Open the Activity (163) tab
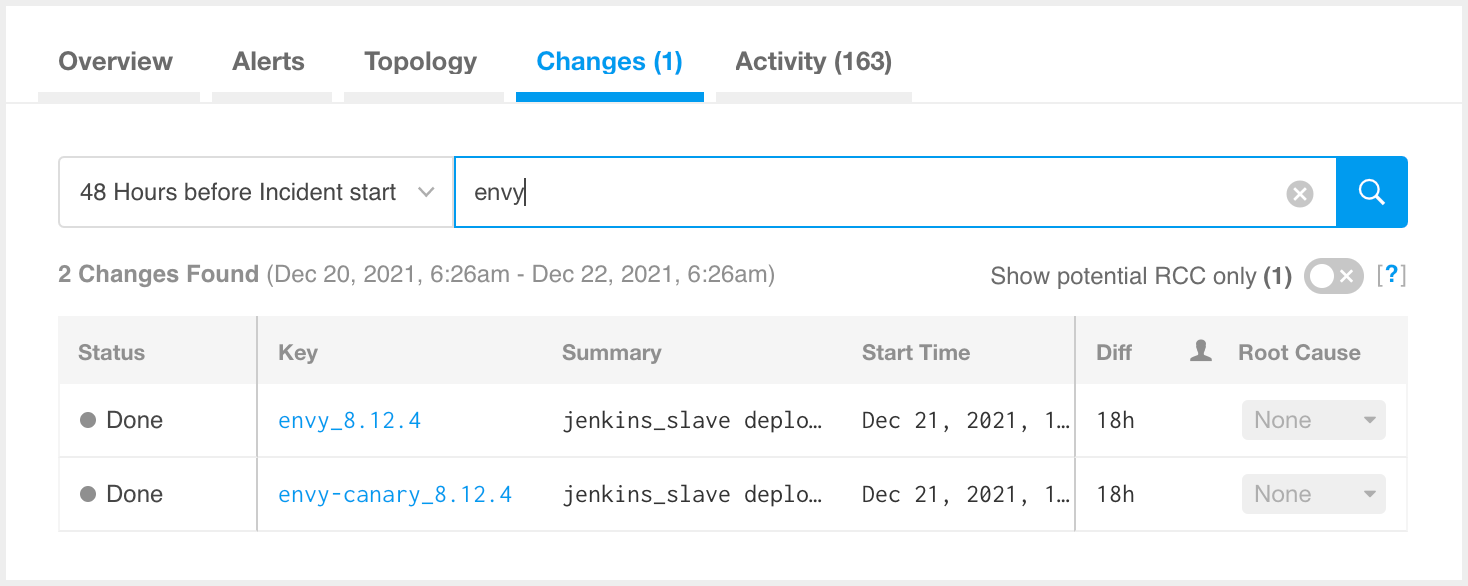Image resolution: width=1468 pixels, height=586 pixels. tap(813, 61)
